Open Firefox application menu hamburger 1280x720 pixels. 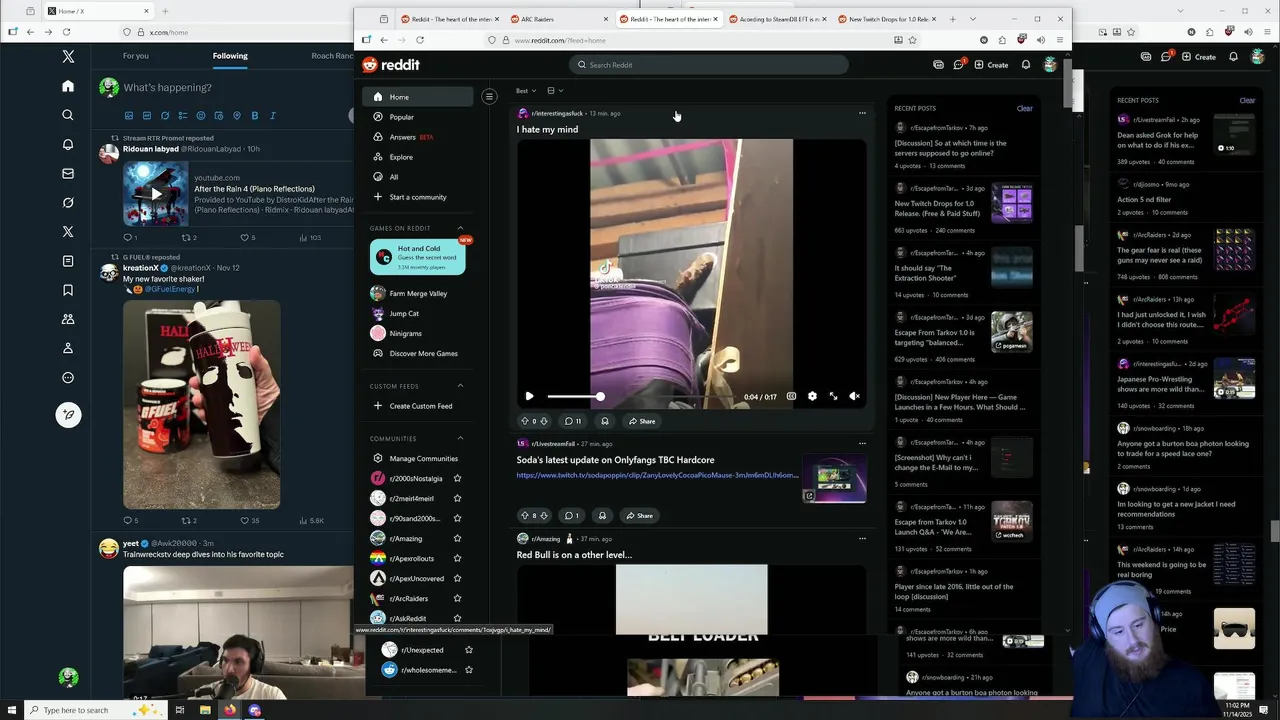(x=1059, y=40)
